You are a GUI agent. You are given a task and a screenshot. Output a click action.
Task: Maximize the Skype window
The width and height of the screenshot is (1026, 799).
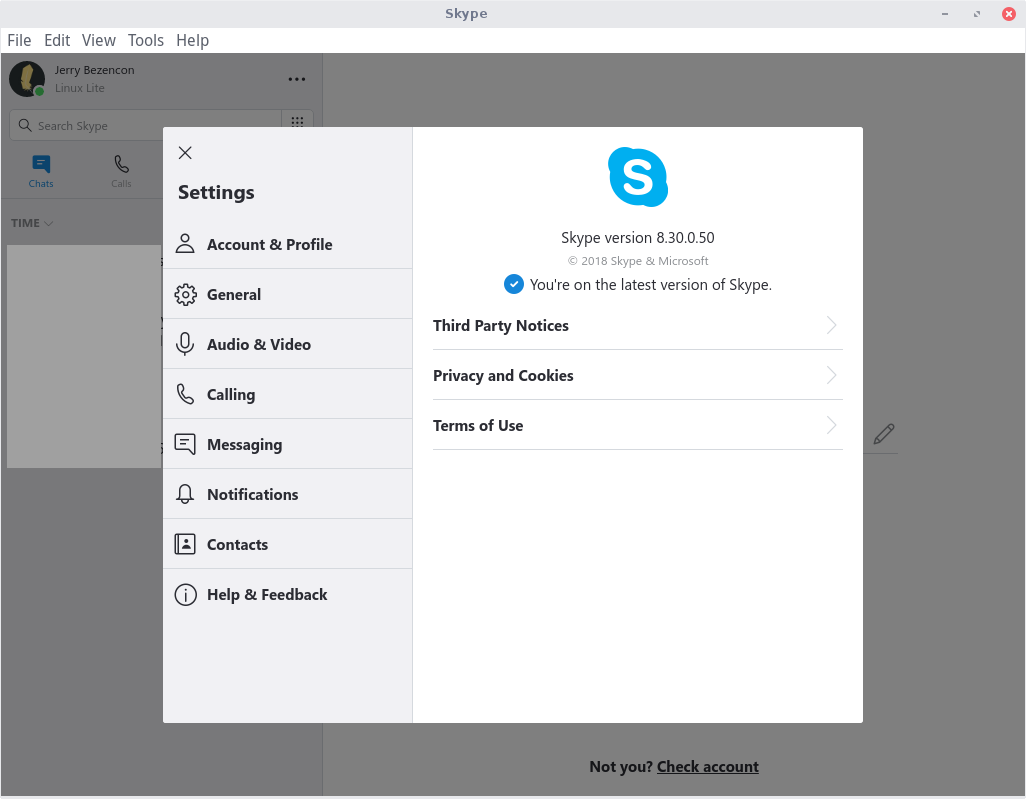pos(977,14)
